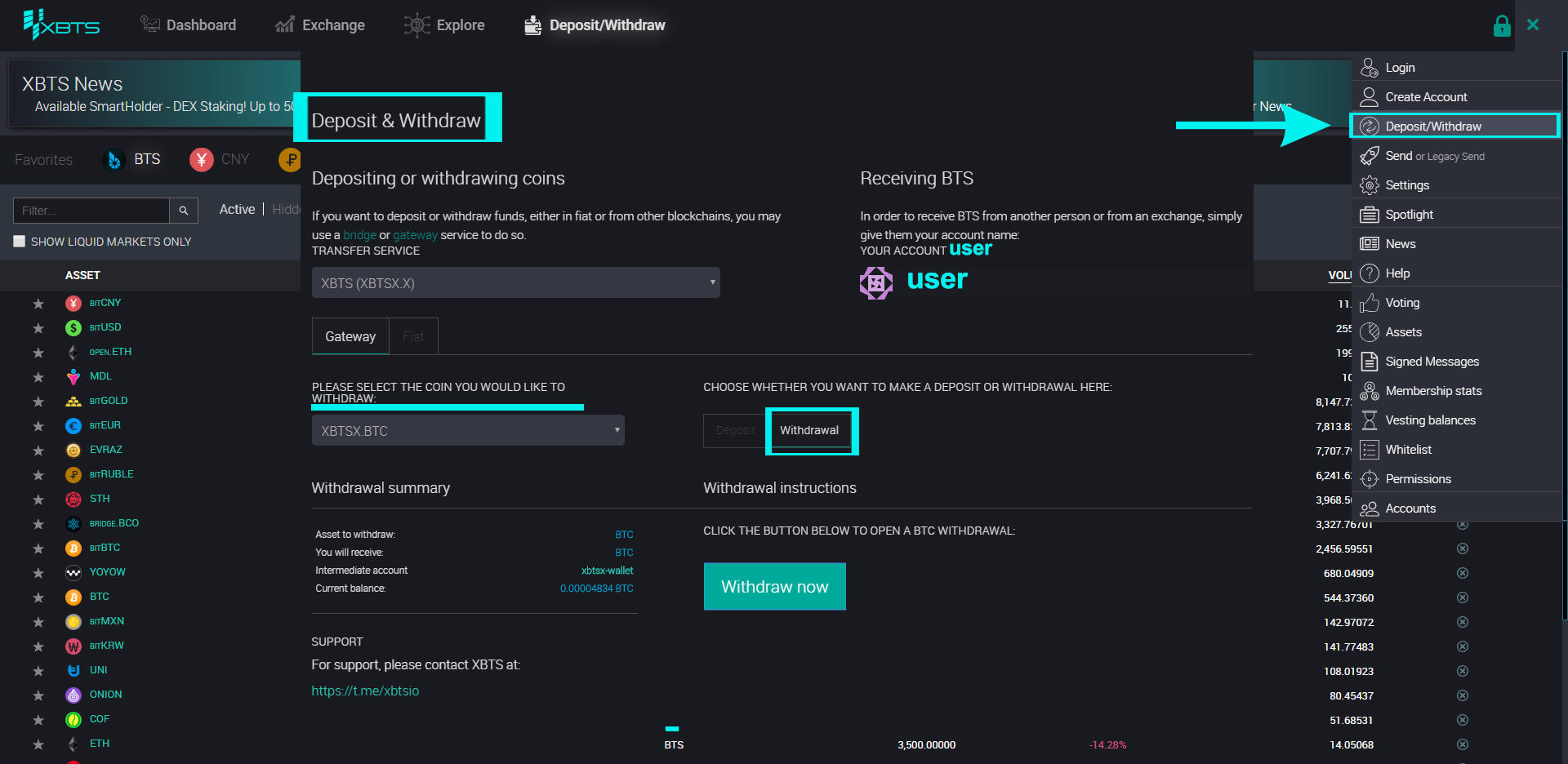The image size is (1568, 764).
Task: Follow the bridge link
Action: 359,235
